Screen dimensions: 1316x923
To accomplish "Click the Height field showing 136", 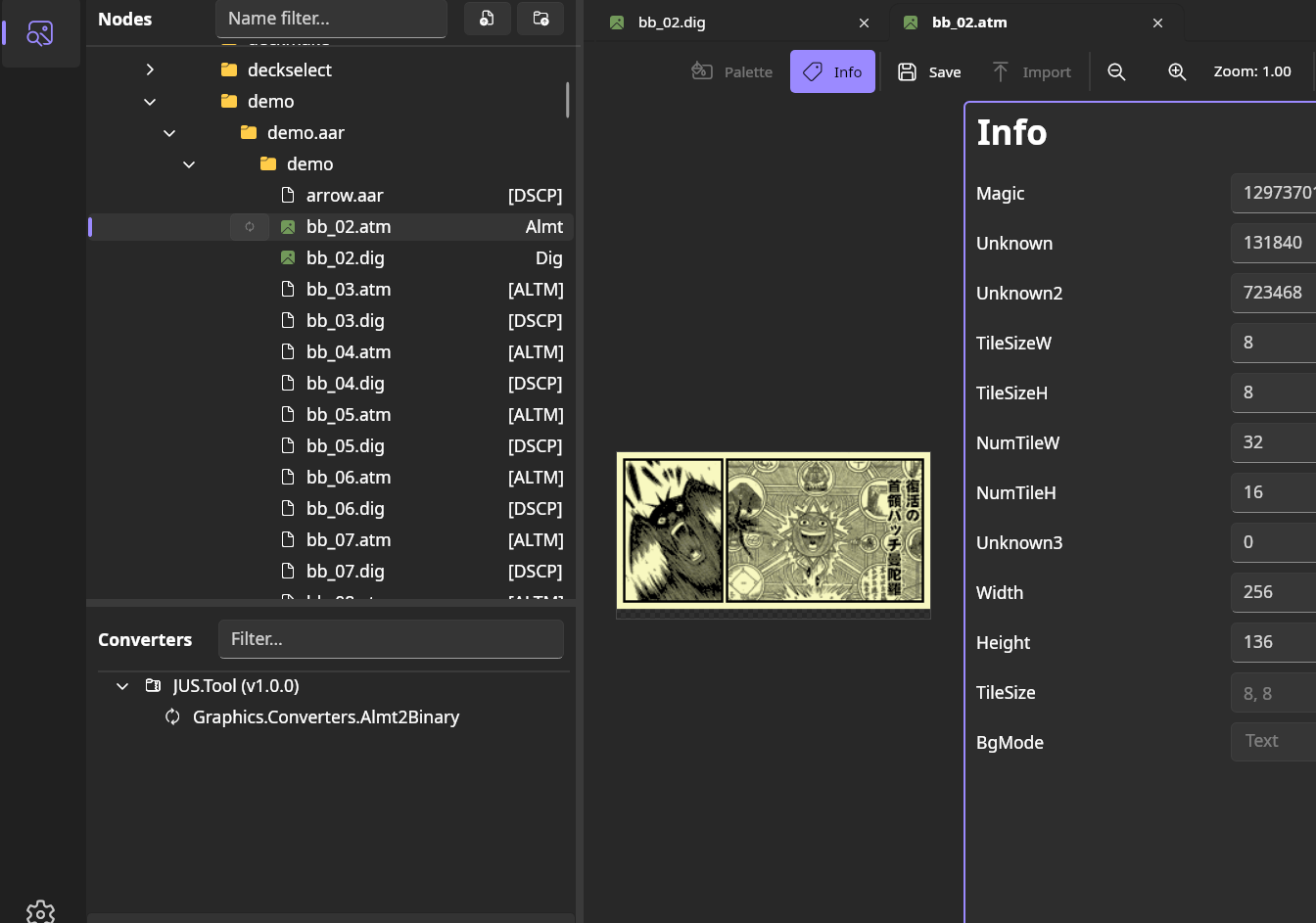I will point(1273,642).
